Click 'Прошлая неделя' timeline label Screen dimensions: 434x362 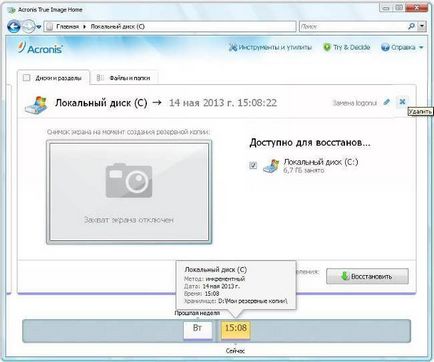click(197, 313)
